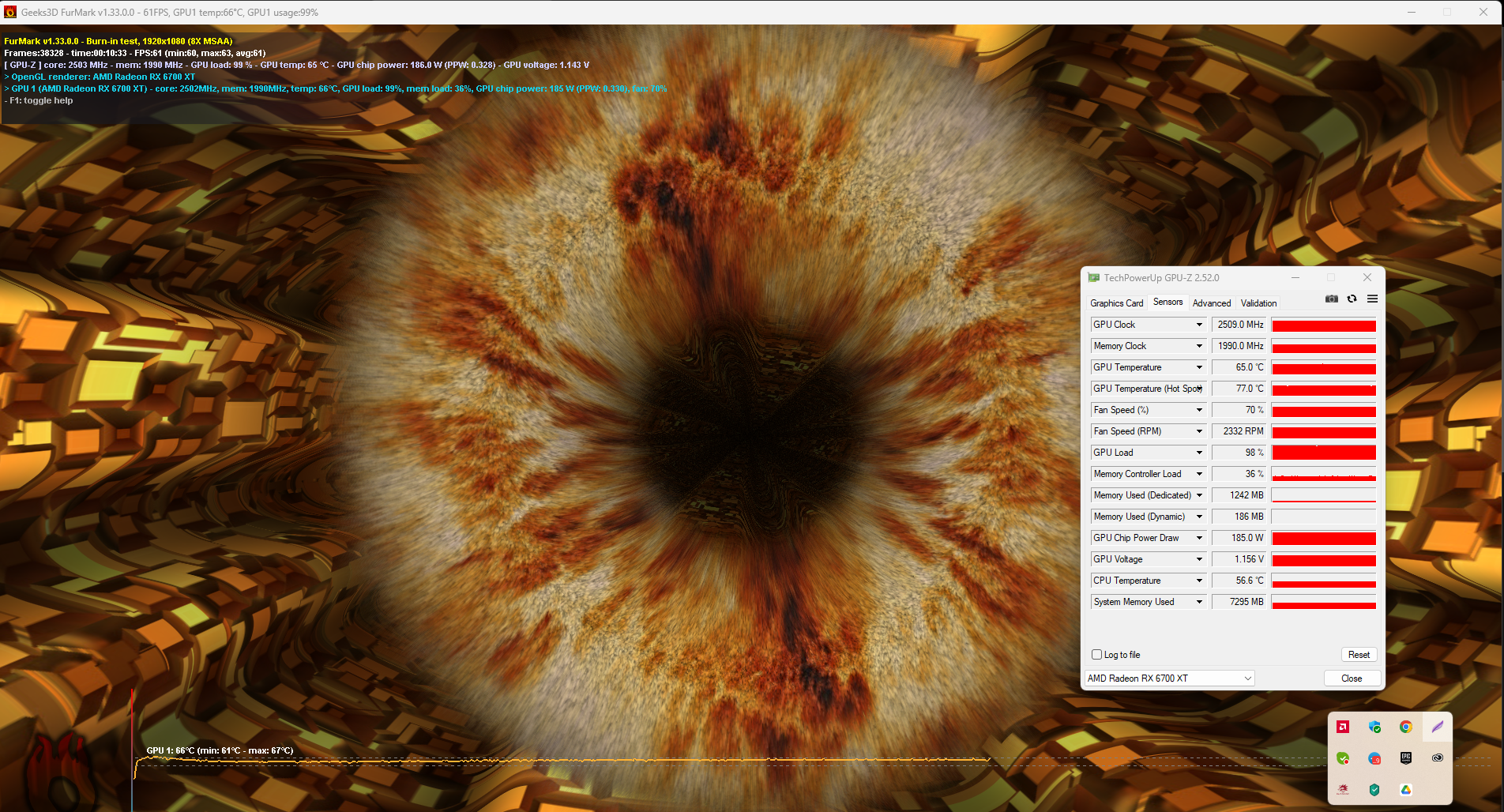Viewport: 1504px width, 812px height.
Task: Click the 7295 MB system memory value
Action: 1239,602
